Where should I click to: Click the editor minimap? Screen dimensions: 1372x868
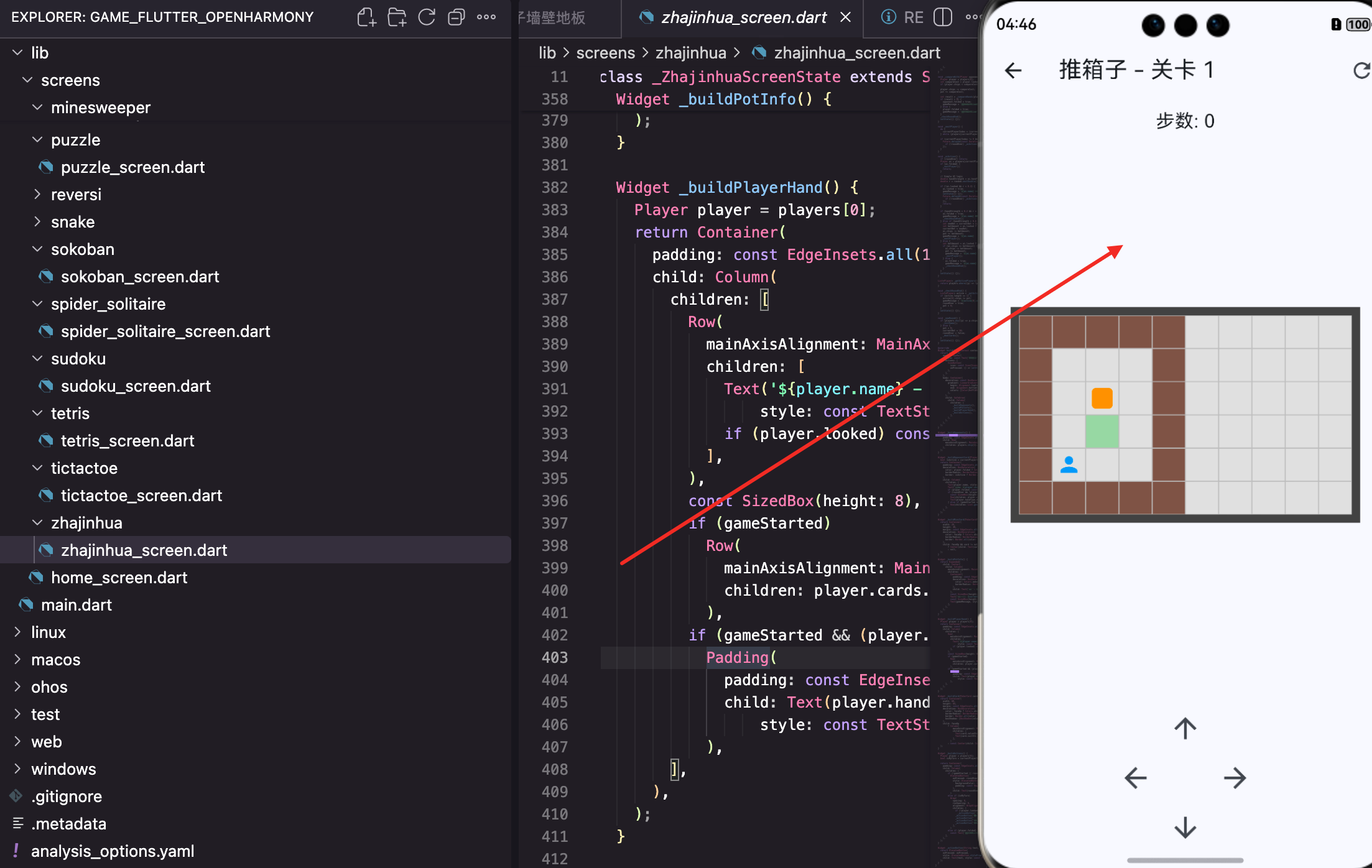957,466
